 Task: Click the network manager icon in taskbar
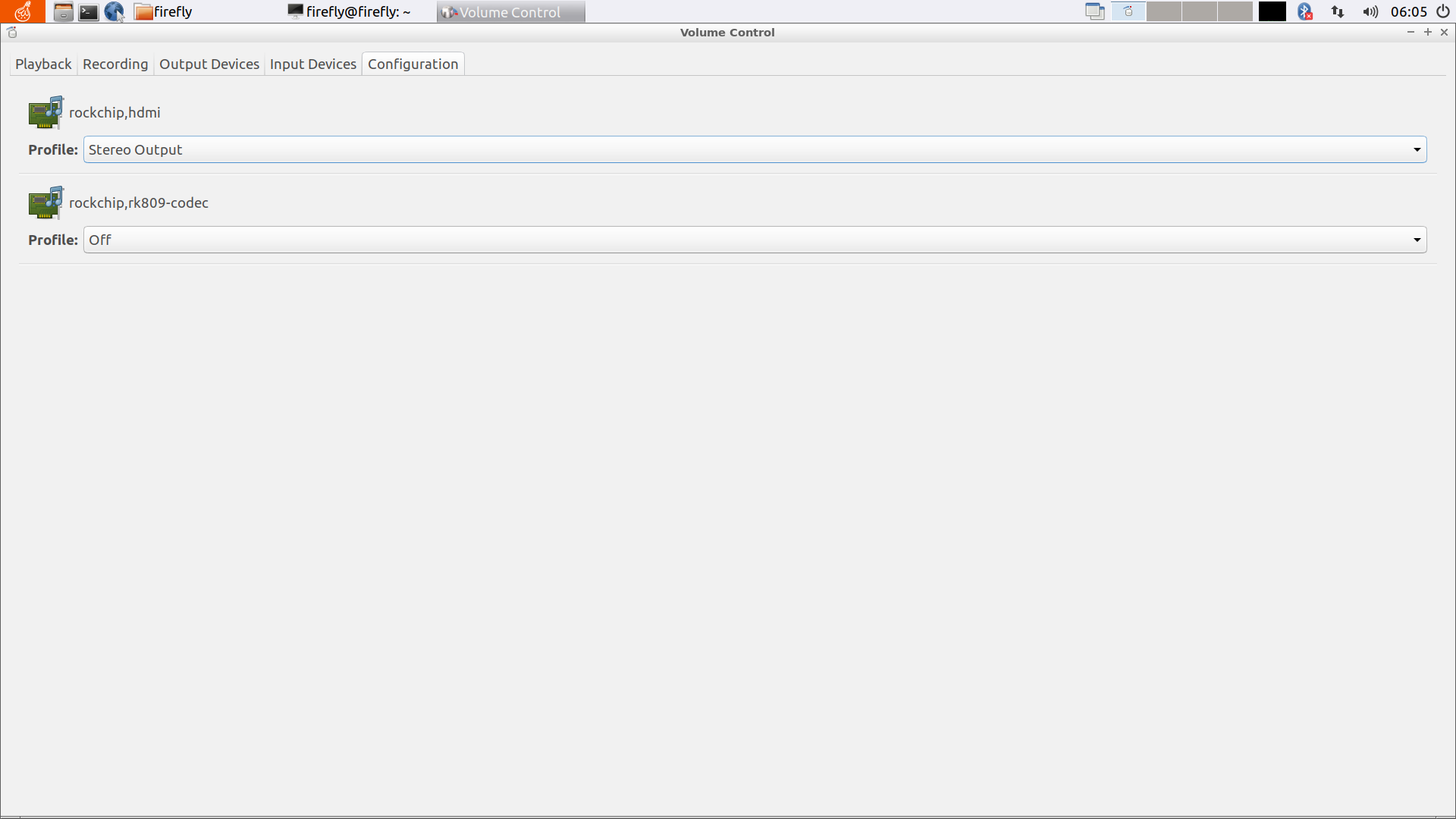1339,11
